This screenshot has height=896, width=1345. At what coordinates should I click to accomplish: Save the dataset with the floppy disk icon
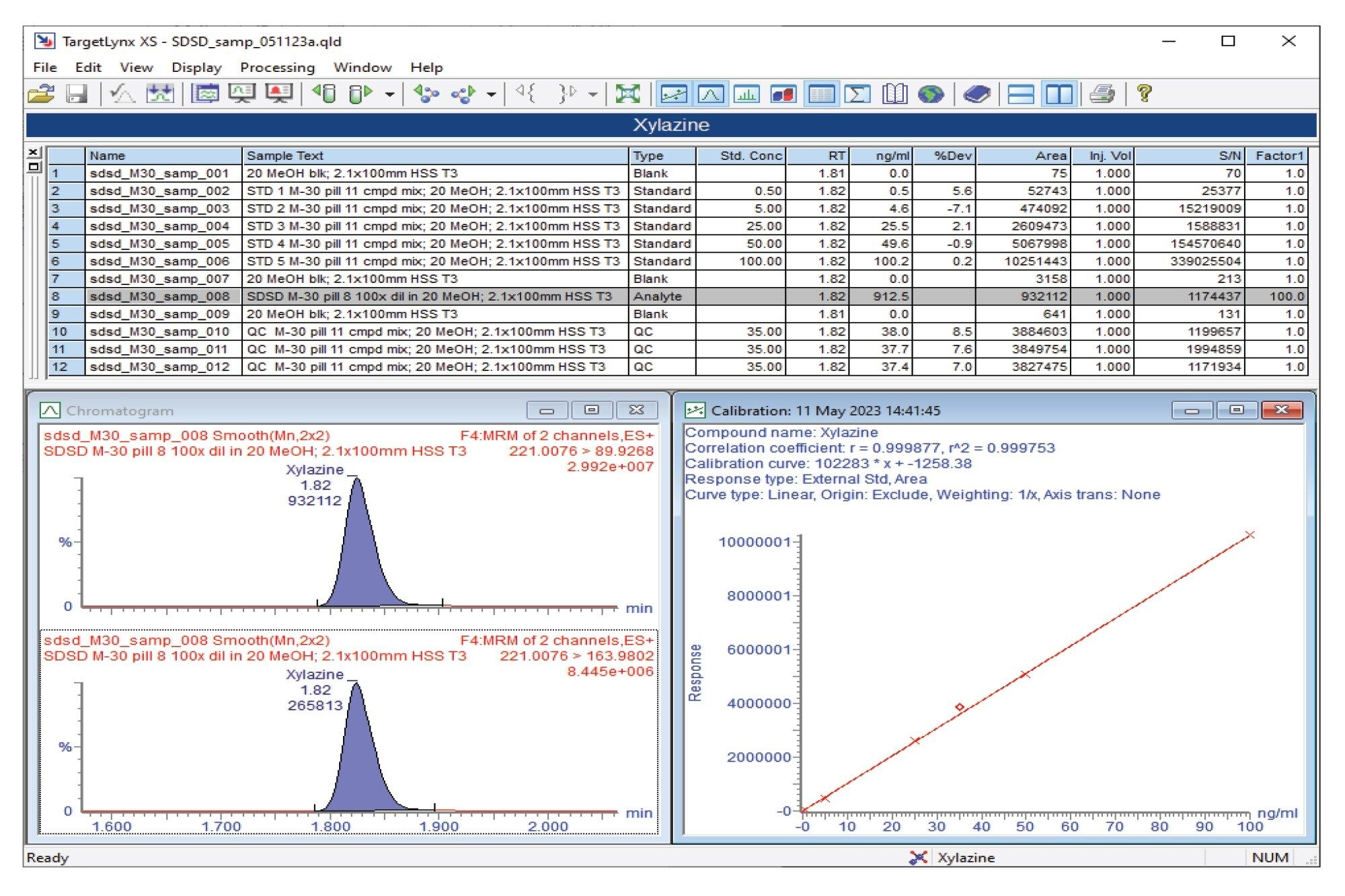77,94
